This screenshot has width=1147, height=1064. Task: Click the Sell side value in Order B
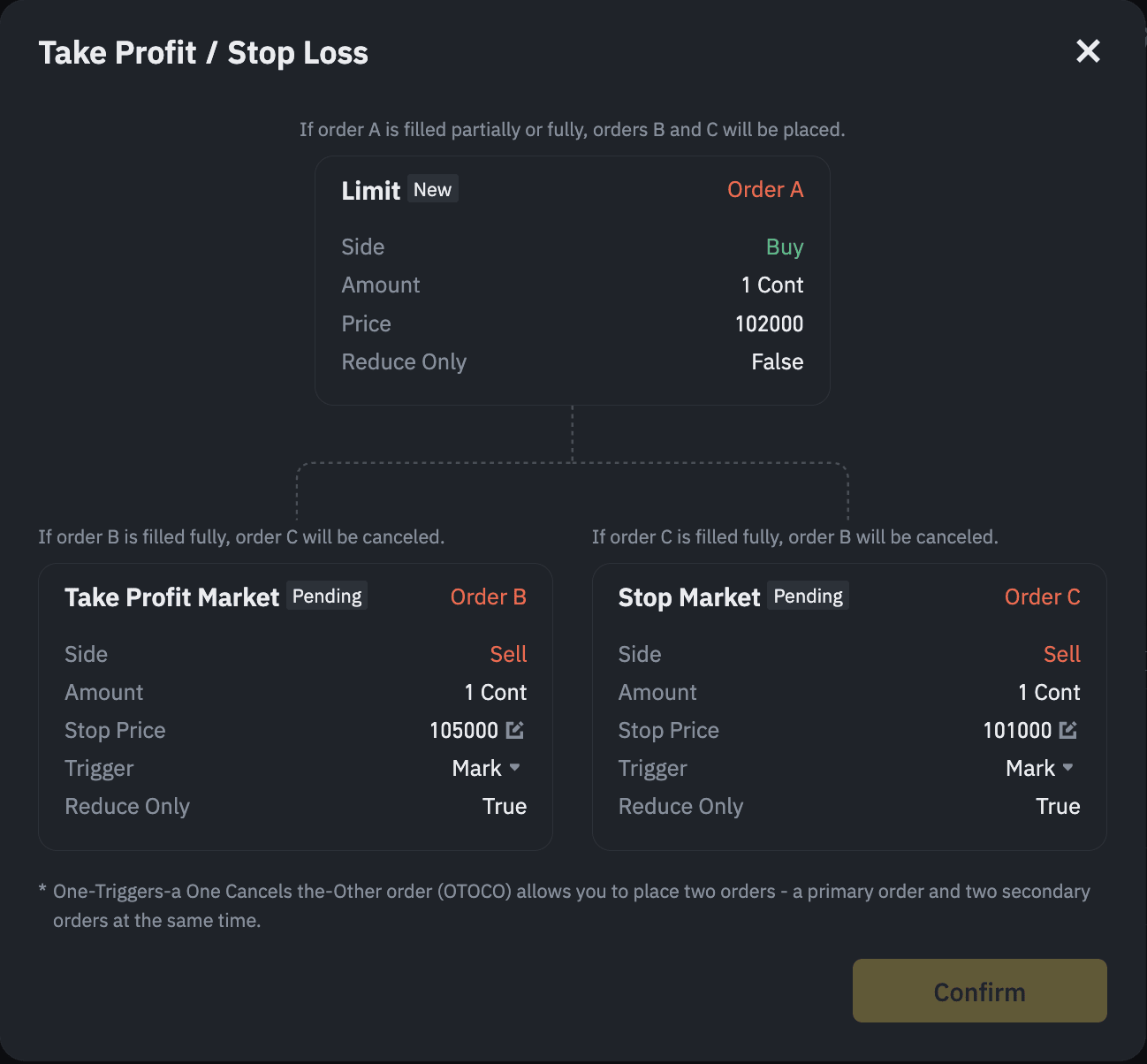tap(508, 654)
